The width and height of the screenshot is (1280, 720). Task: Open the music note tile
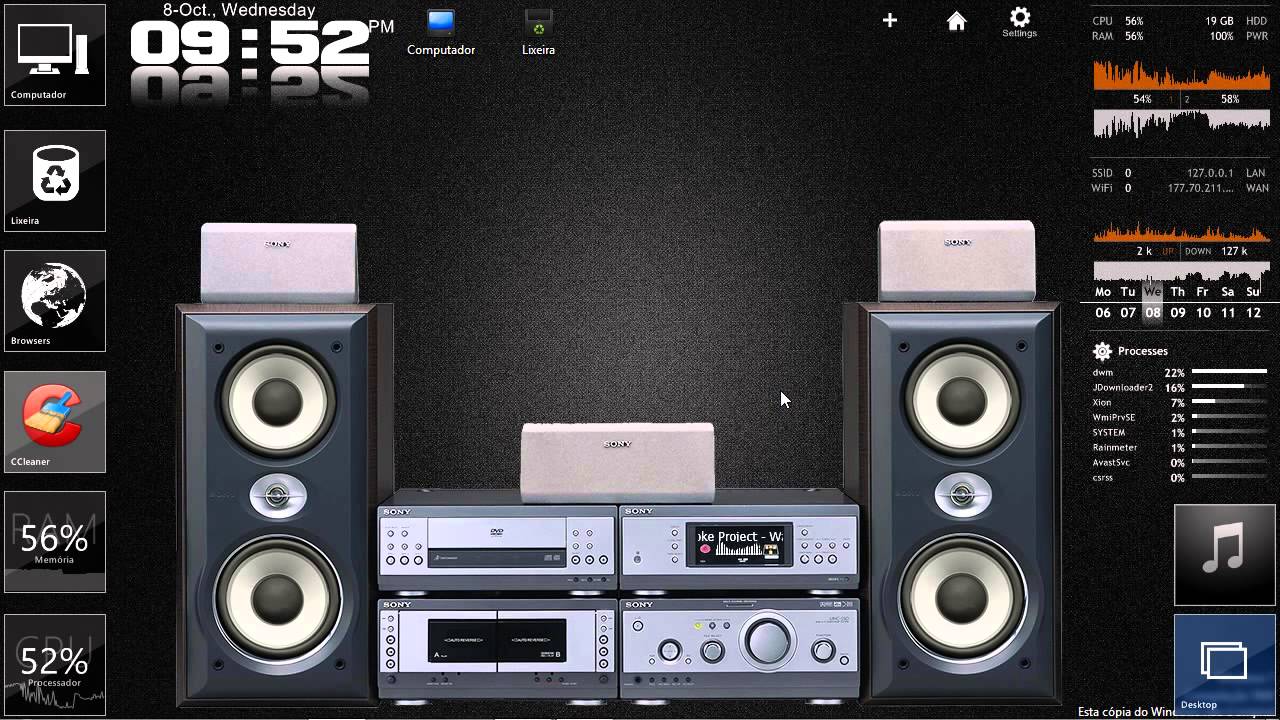click(x=1224, y=555)
